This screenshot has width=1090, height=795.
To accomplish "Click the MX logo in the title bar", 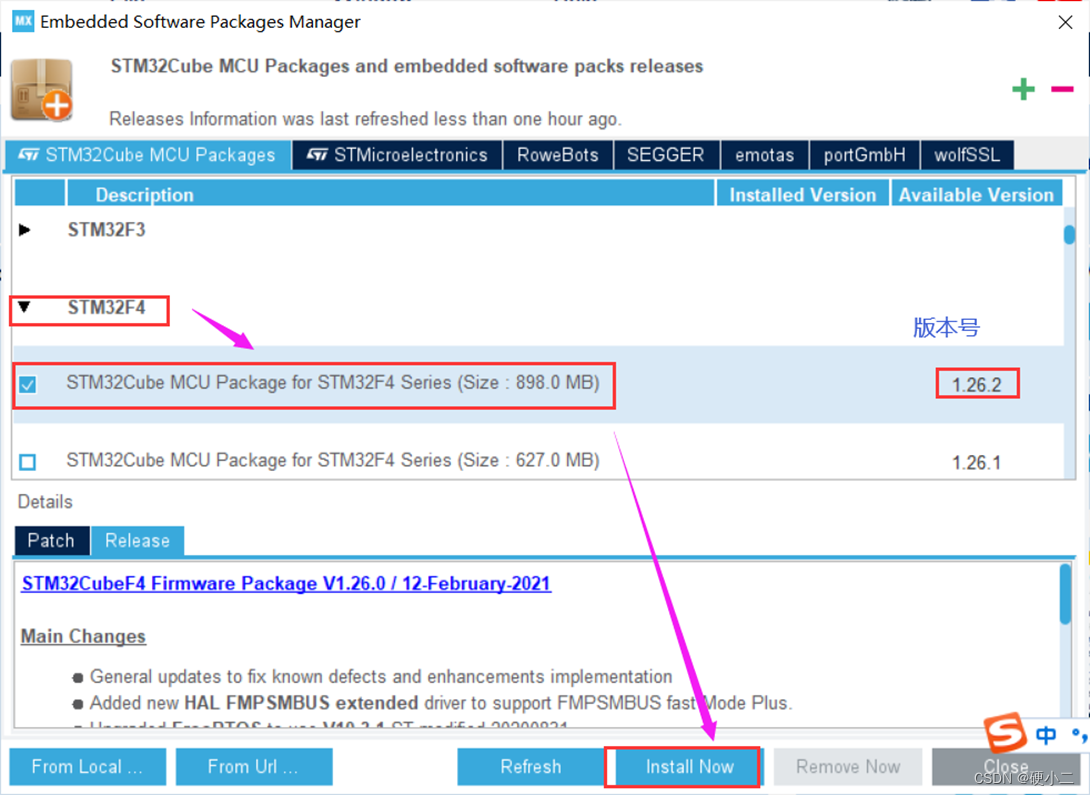I will (x=21, y=21).
